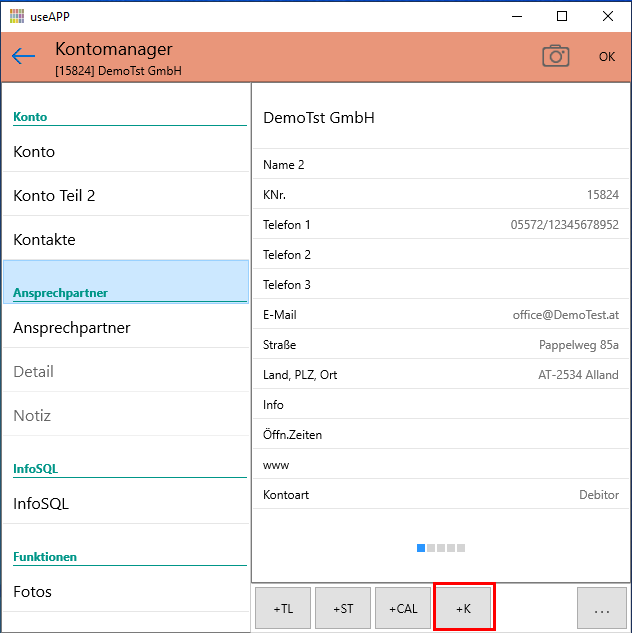Click the Telefon 1 field row
The height and width of the screenshot is (633, 632).
(x=440, y=225)
